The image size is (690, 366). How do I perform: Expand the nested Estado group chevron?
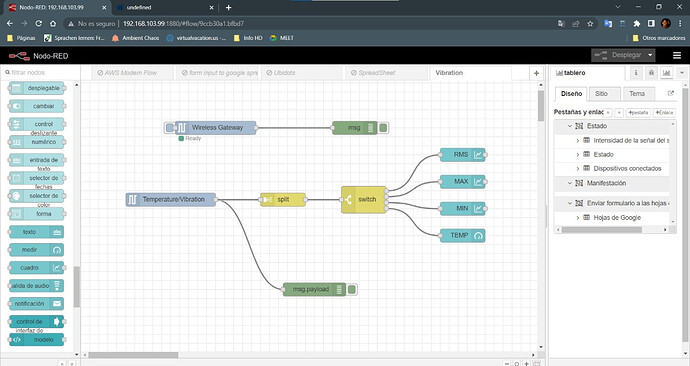tap(578, 154)
